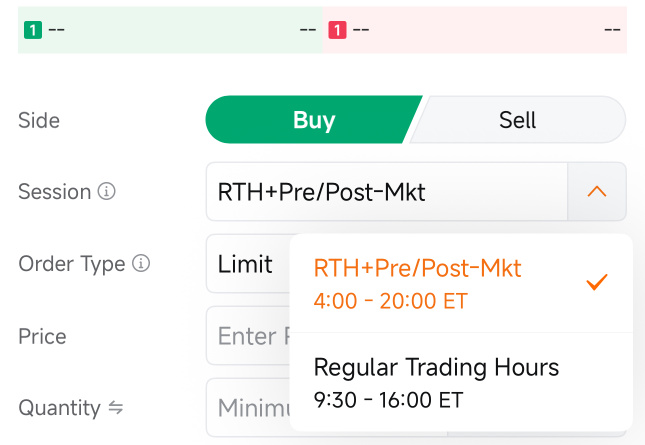Select the Buy side
Screen dimensions: 645x445
point(313,121)
